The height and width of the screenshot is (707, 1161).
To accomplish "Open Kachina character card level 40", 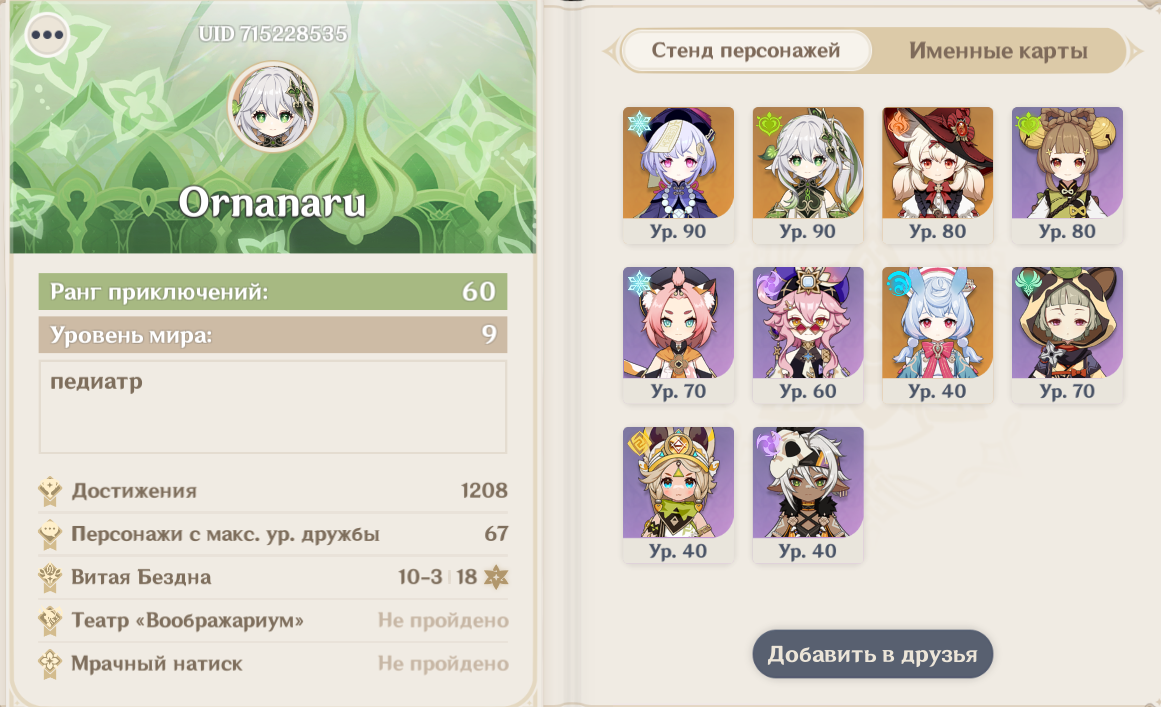I will (x=678, y=495).
